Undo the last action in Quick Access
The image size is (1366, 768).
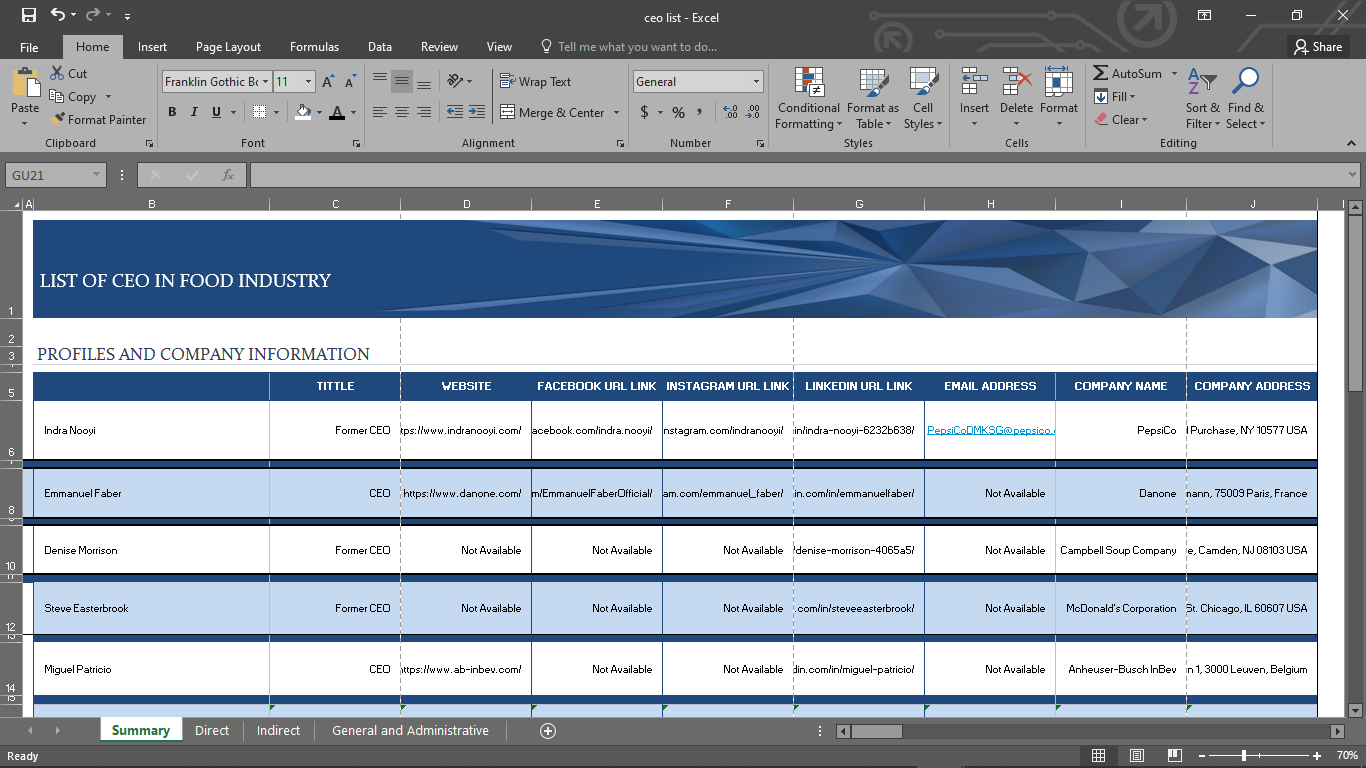[57, 16]
